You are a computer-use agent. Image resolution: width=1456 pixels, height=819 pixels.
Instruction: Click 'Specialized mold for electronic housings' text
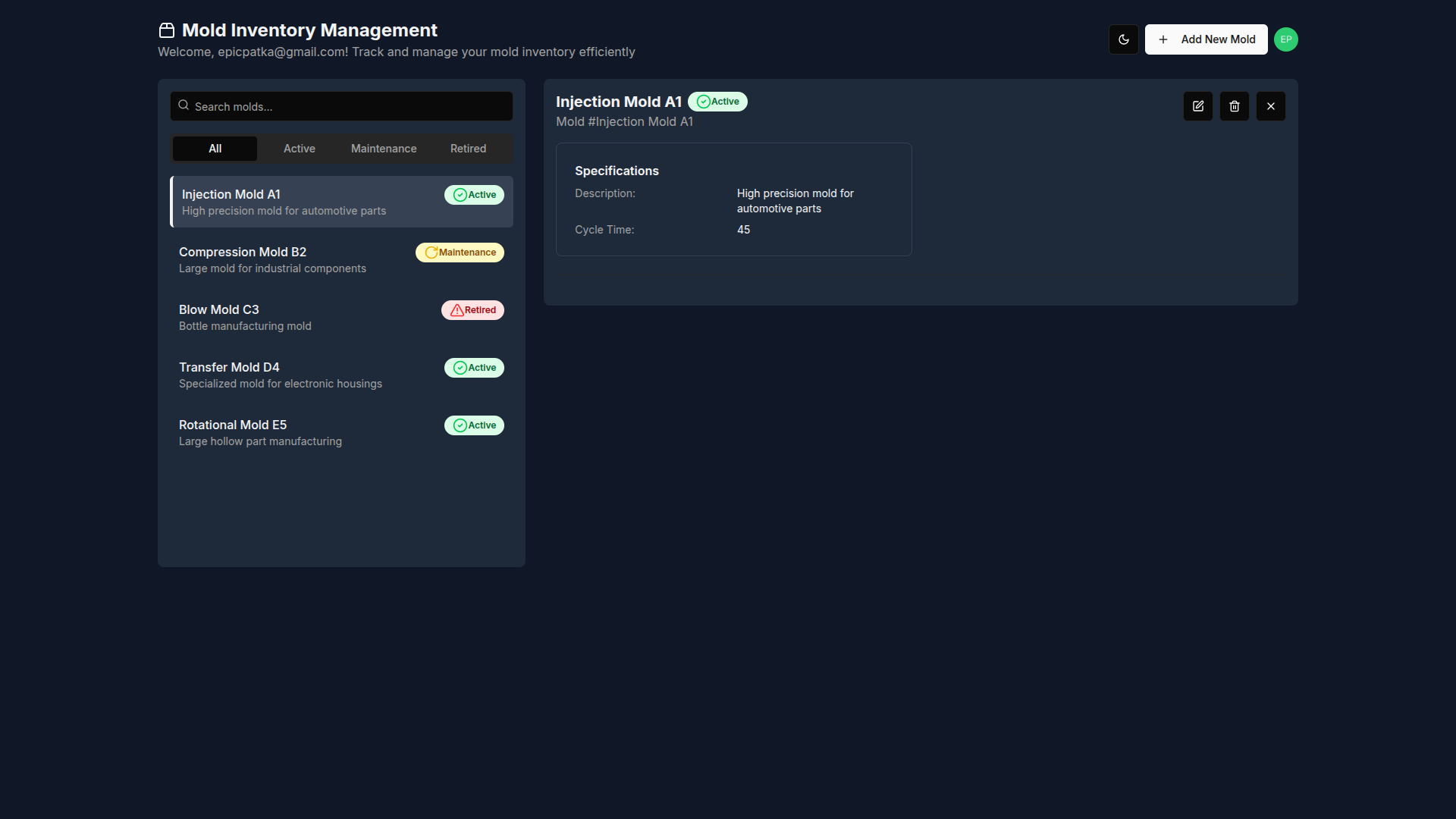tap(281, 384)
